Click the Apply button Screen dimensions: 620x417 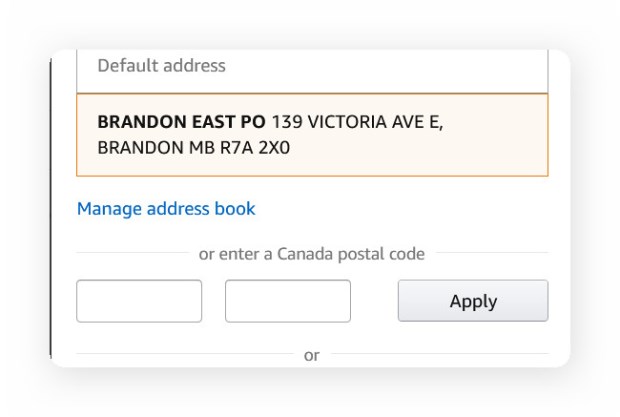pyautogui.click(x=473, y=301)
